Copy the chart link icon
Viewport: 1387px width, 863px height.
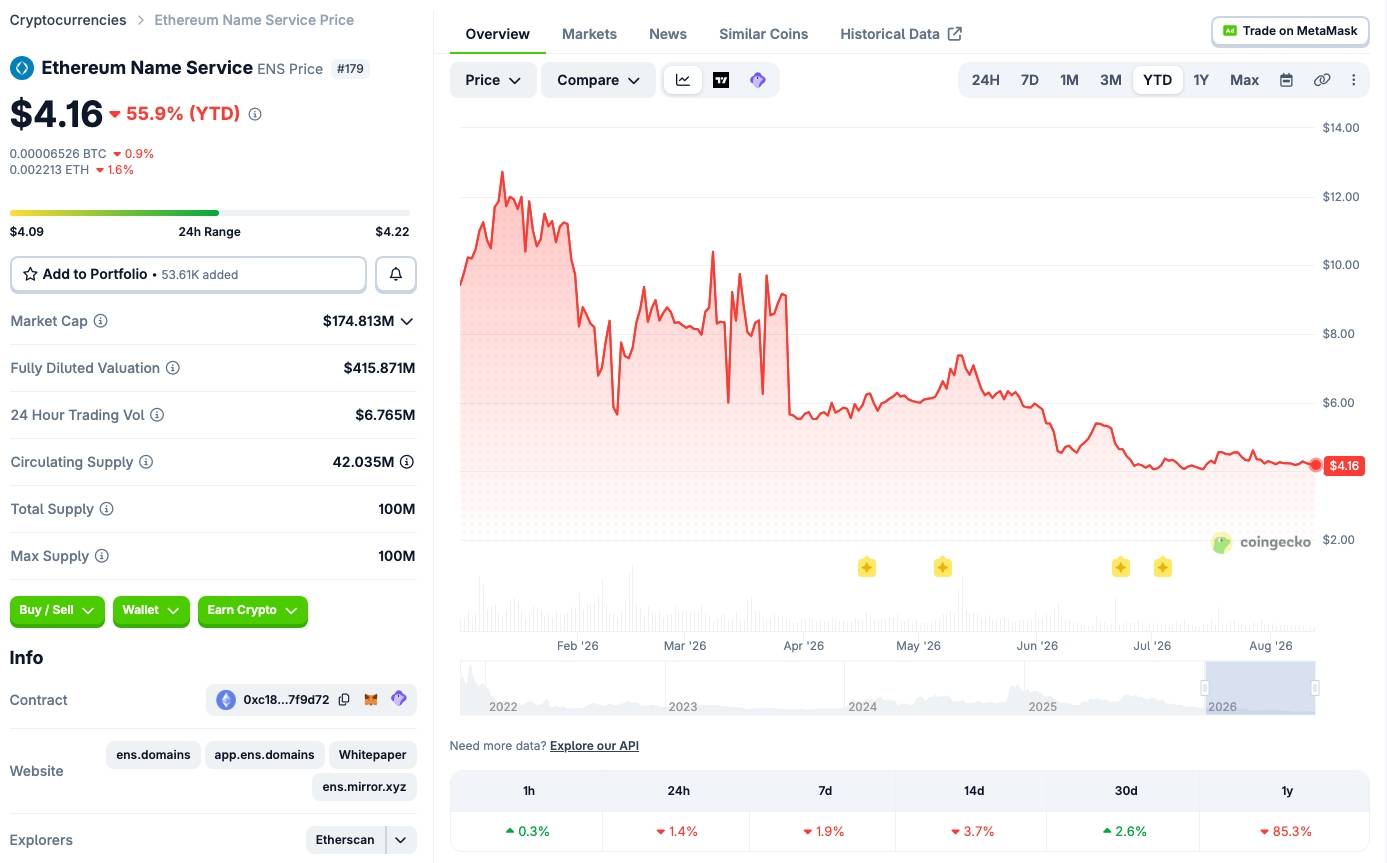[1322, 80]
